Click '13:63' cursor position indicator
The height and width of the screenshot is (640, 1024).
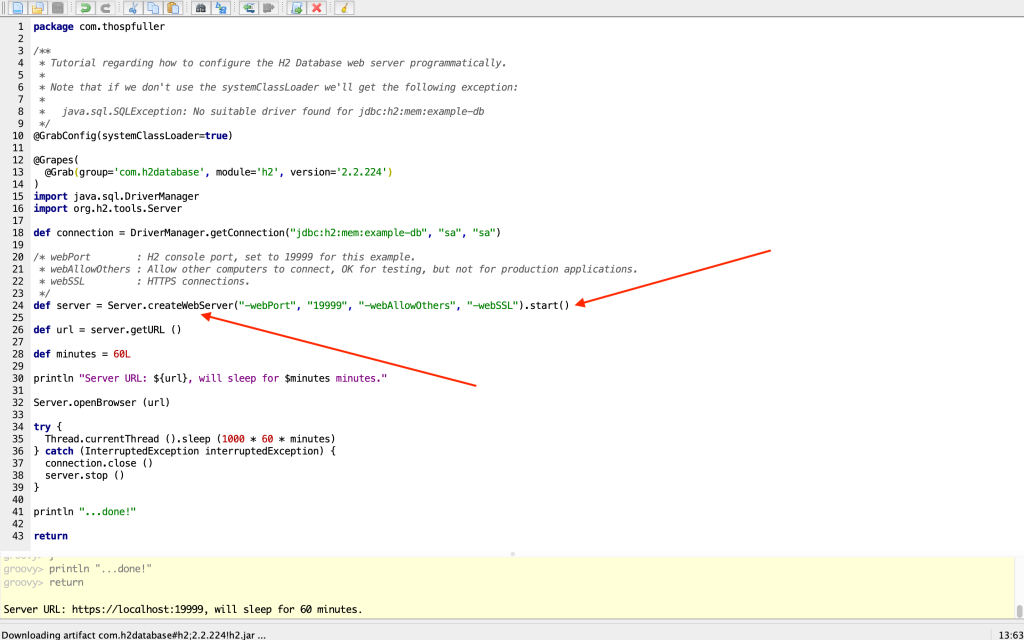[x=1009, y=634]
